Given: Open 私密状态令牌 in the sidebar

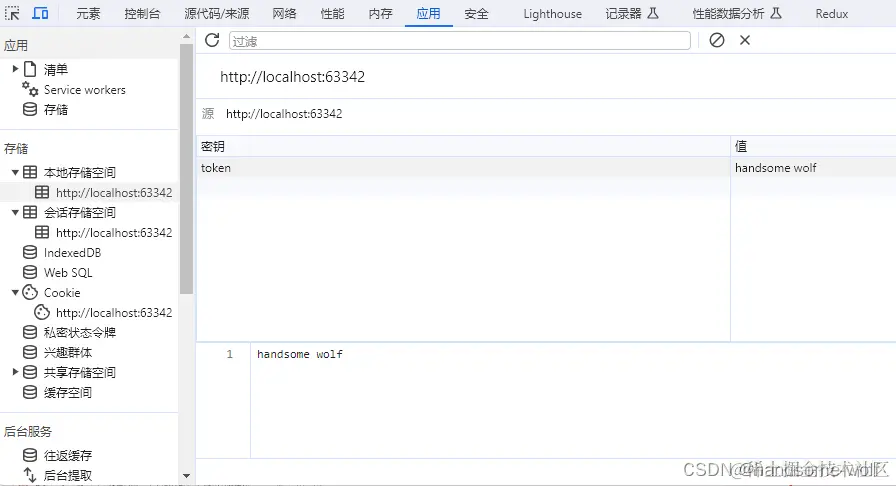Looking at the screenshot, I should click(79, 333).
